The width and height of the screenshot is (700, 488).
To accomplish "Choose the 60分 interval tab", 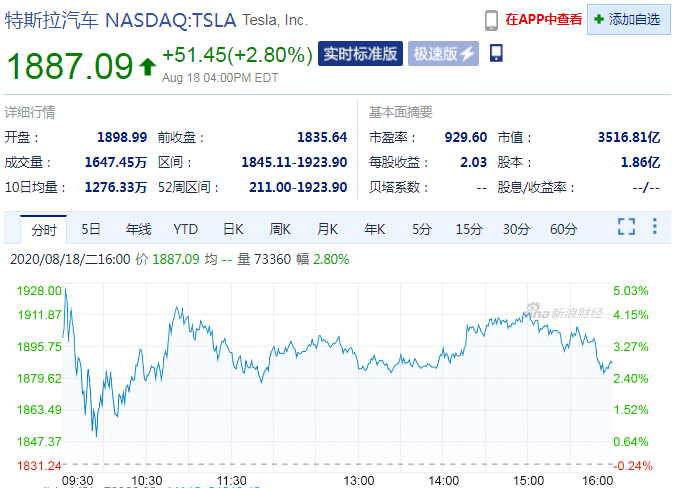I will click(x=563, y=229).
